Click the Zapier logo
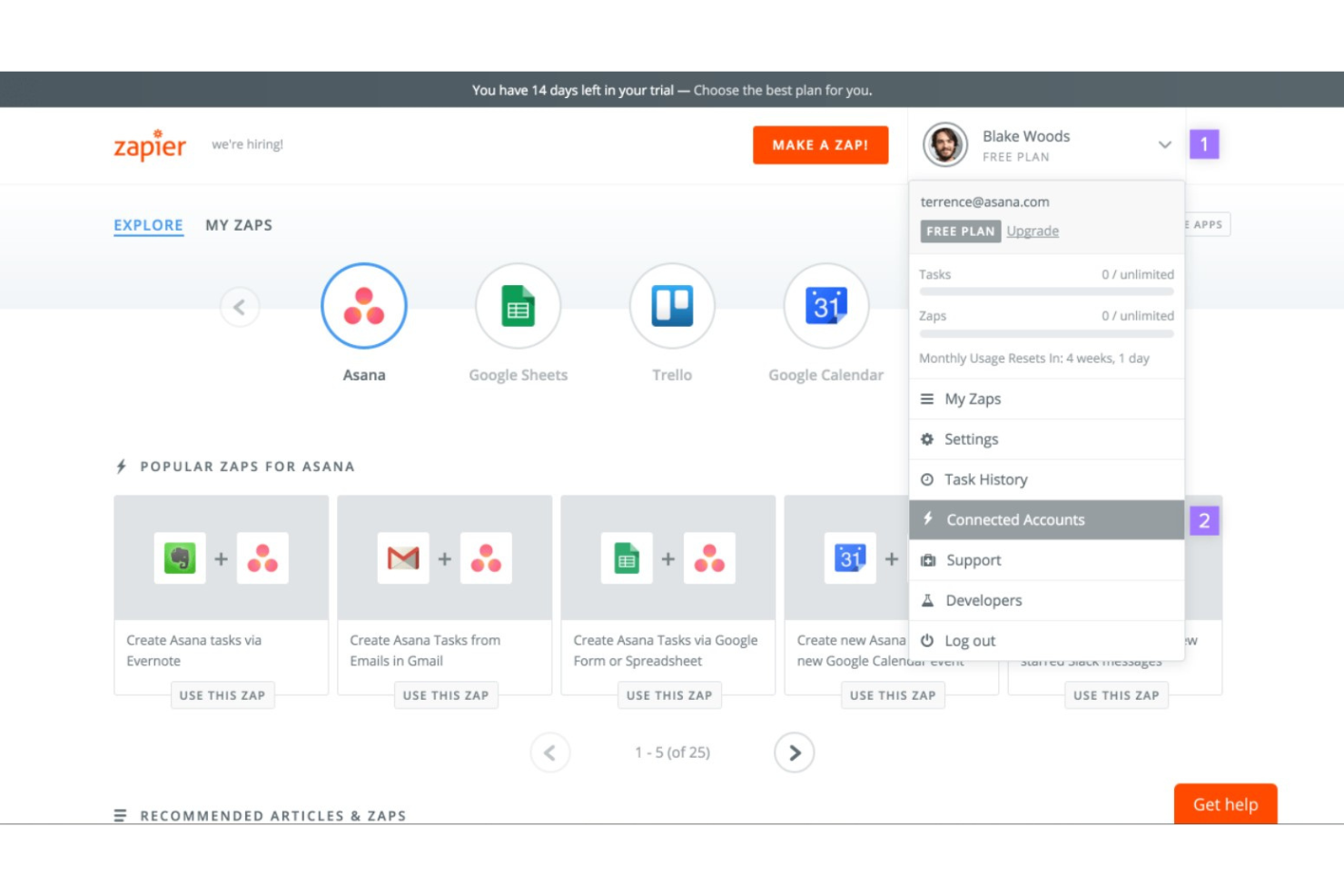 tap(149, 145)
